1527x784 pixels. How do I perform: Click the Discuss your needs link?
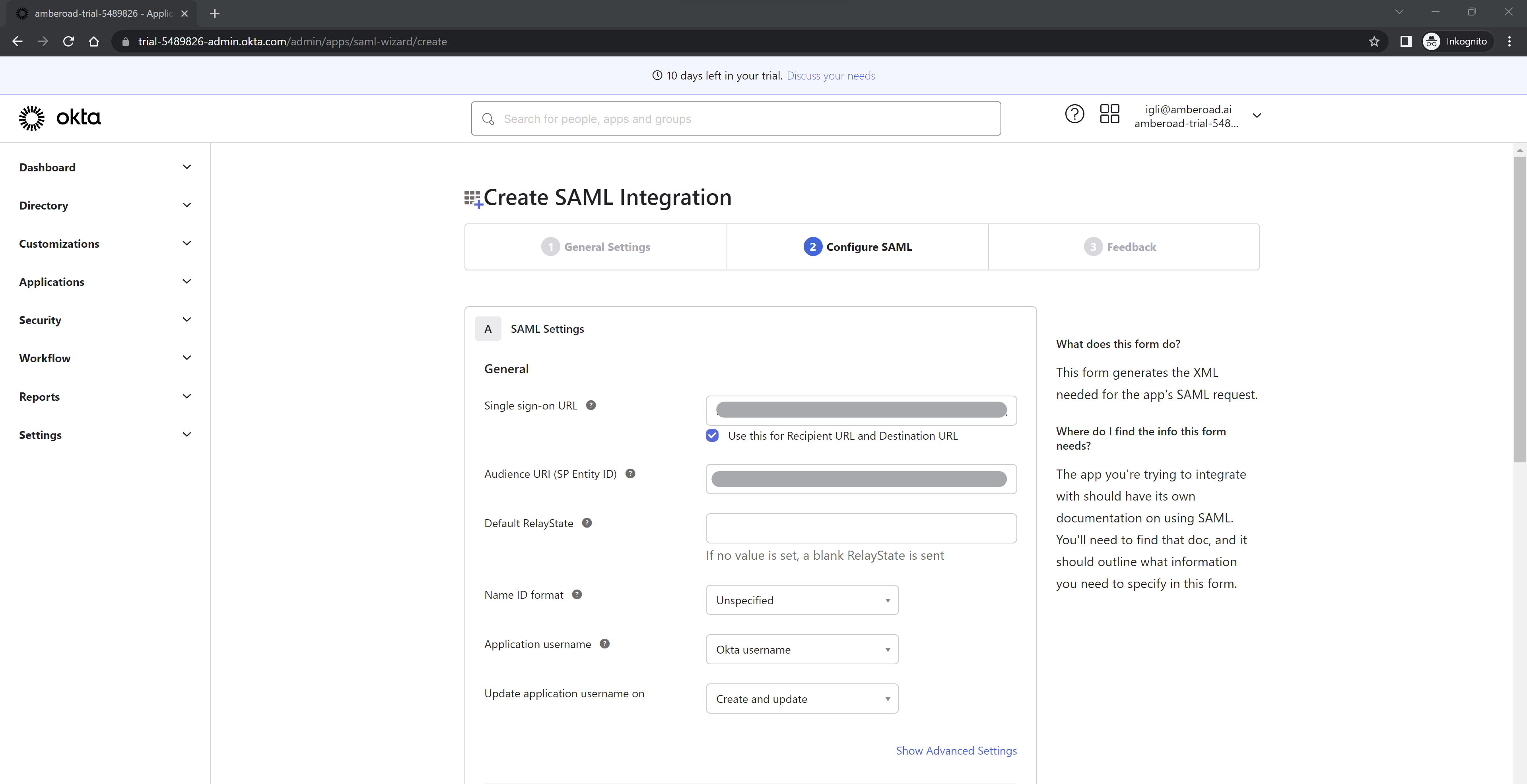coord(830,76)
